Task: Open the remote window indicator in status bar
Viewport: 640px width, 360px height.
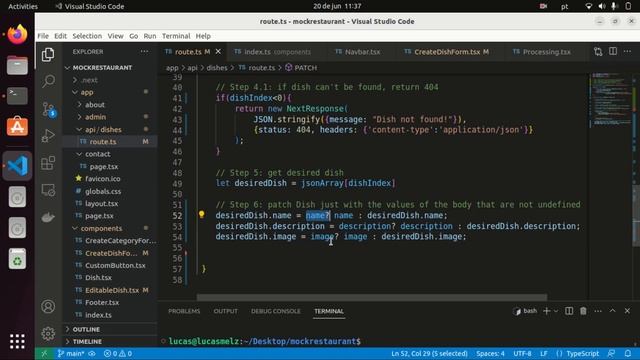Action: point(44,353)
